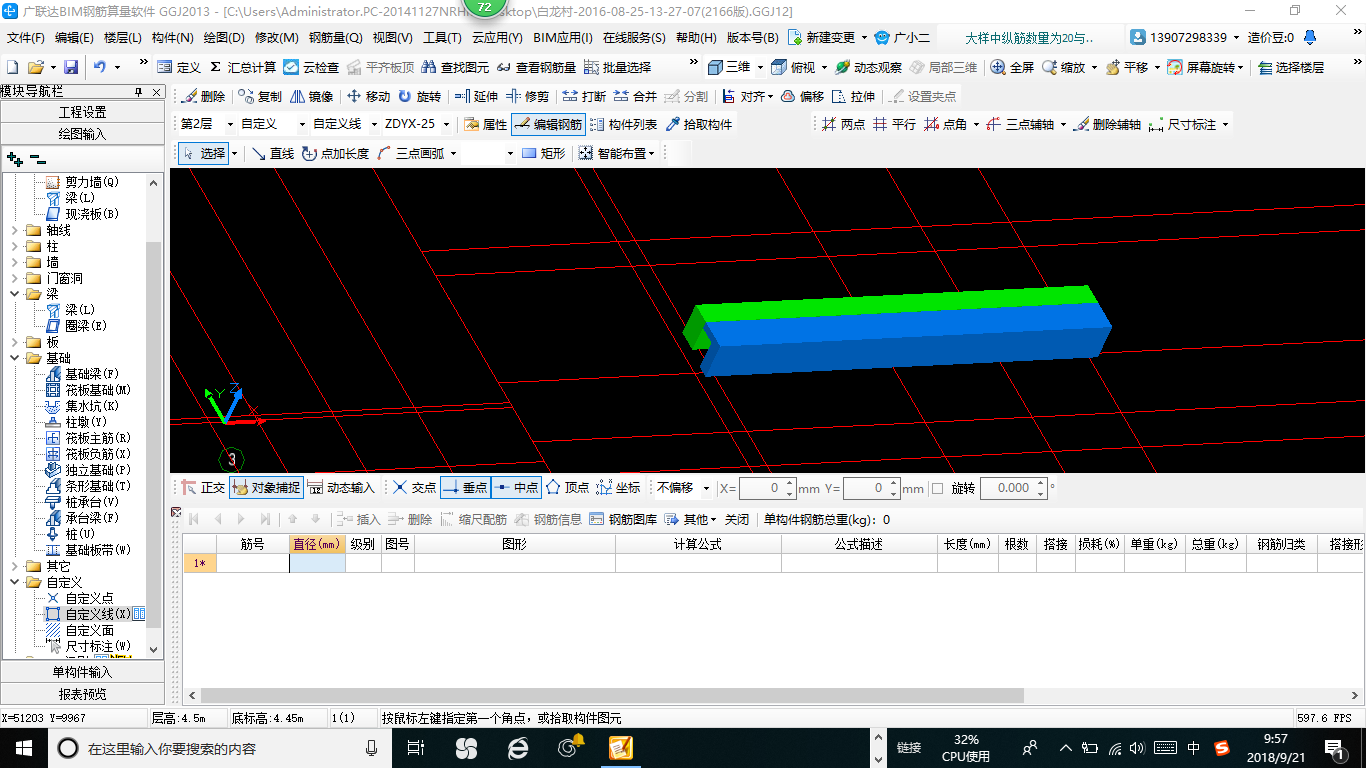Select the 矩形 rectangle draw tool

[543, 154]
